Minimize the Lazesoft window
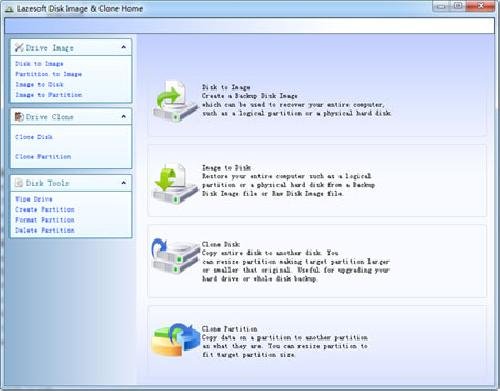The width and height of the screenshot is (500, 391). (440, 6)
